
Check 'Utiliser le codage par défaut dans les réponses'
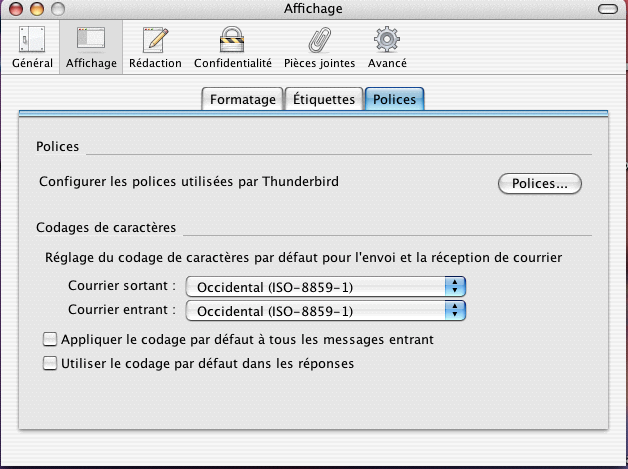click(50, 364)
